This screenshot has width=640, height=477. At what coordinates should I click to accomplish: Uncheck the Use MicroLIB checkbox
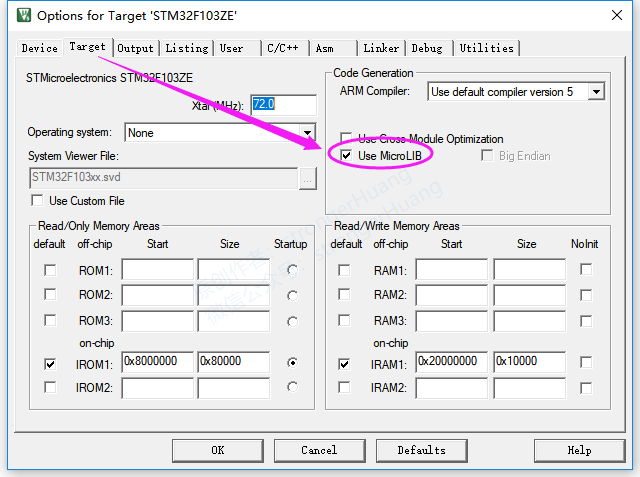point(346,155)
